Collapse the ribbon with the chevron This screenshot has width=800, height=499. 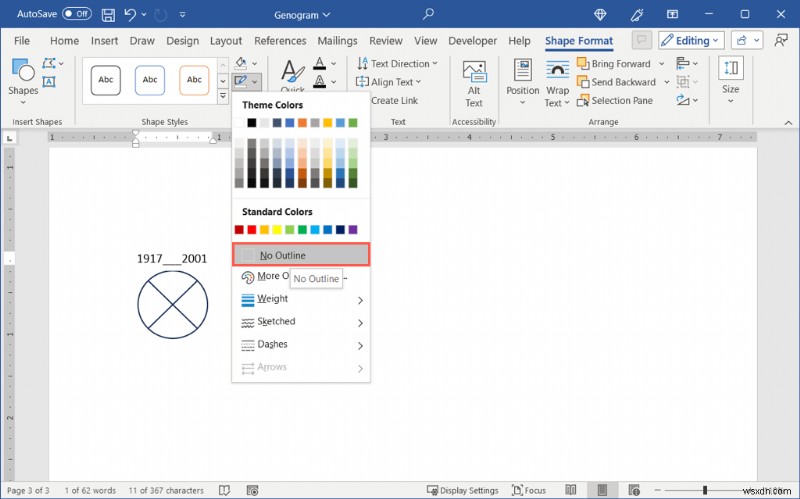(788, 122)
